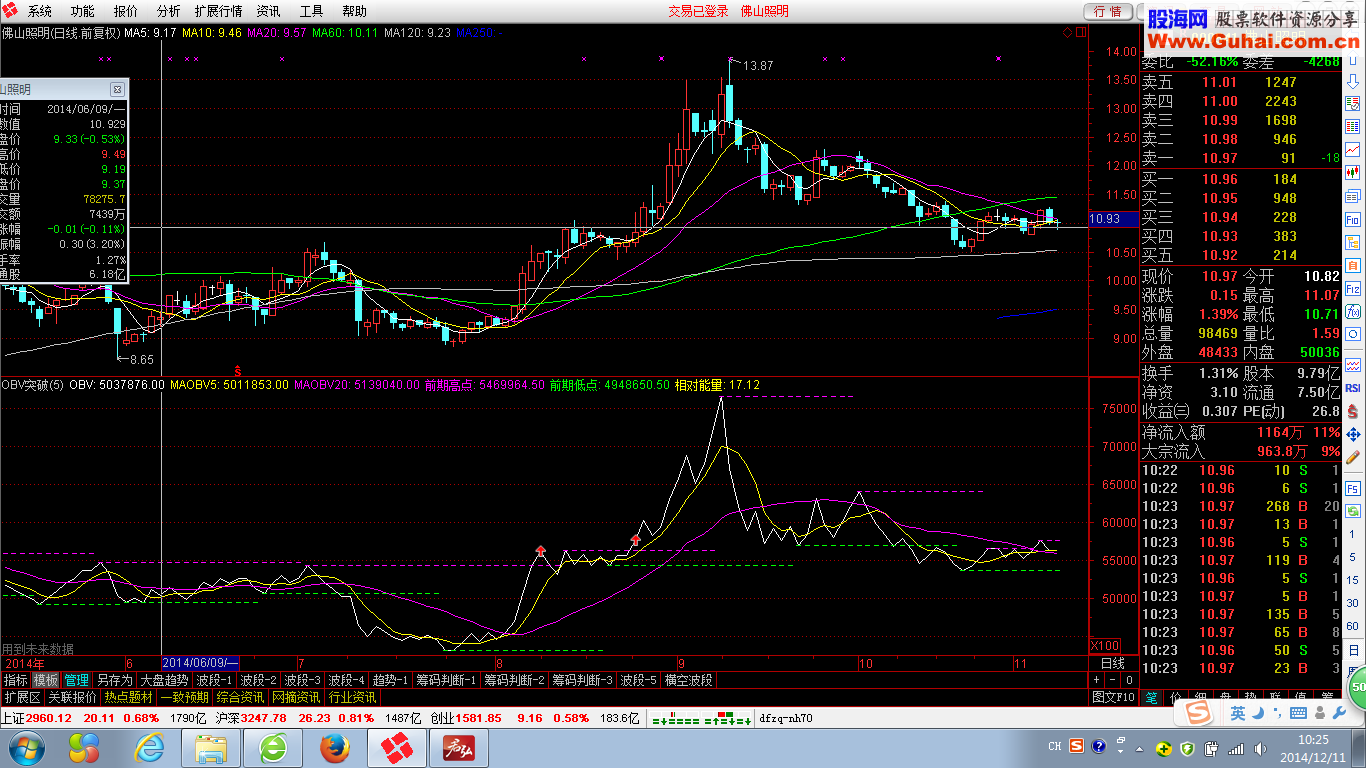Switch to the 综合资讯 tab
The image size is (1366, 768).
240,697
